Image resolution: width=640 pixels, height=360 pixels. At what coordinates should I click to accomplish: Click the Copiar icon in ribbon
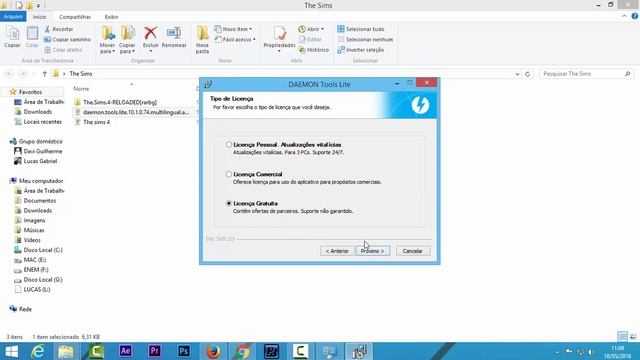click(12, 37)
